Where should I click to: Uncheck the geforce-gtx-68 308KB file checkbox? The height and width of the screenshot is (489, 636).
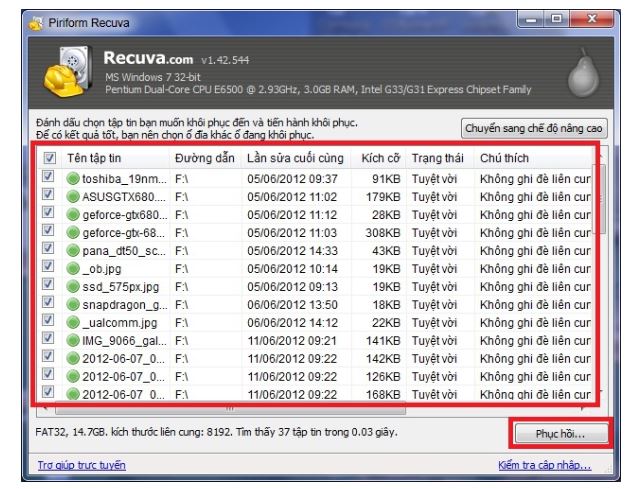point(48,230)
